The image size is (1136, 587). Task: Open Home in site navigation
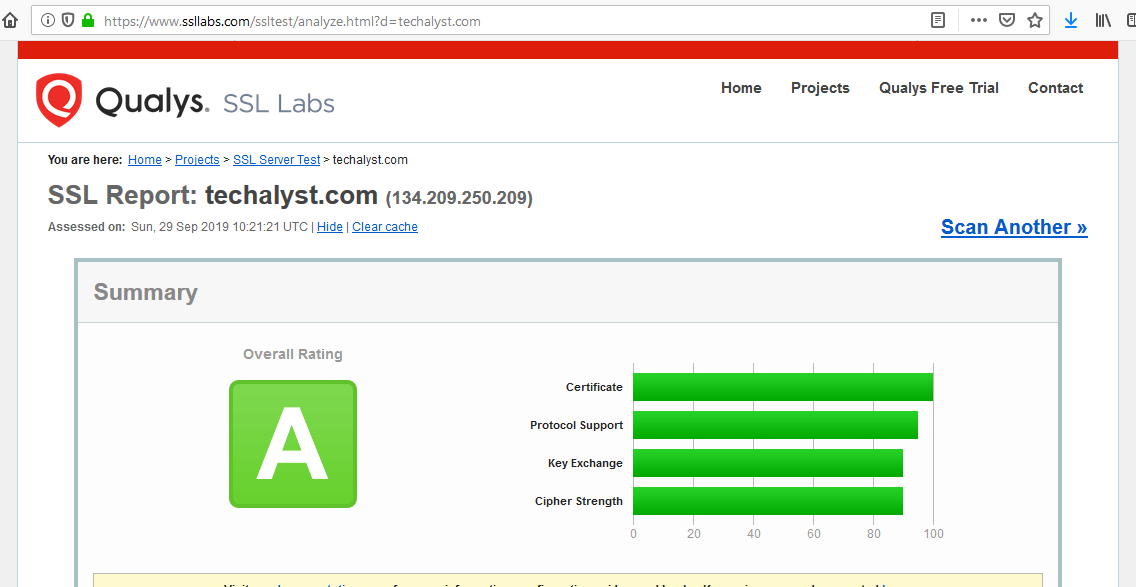tap(741, 88)
